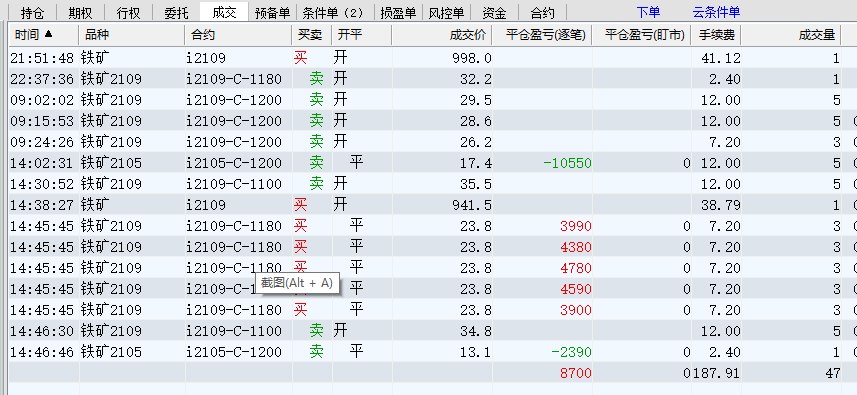
Task: Open the 委托 tab
Action: [x=176, y=12]
